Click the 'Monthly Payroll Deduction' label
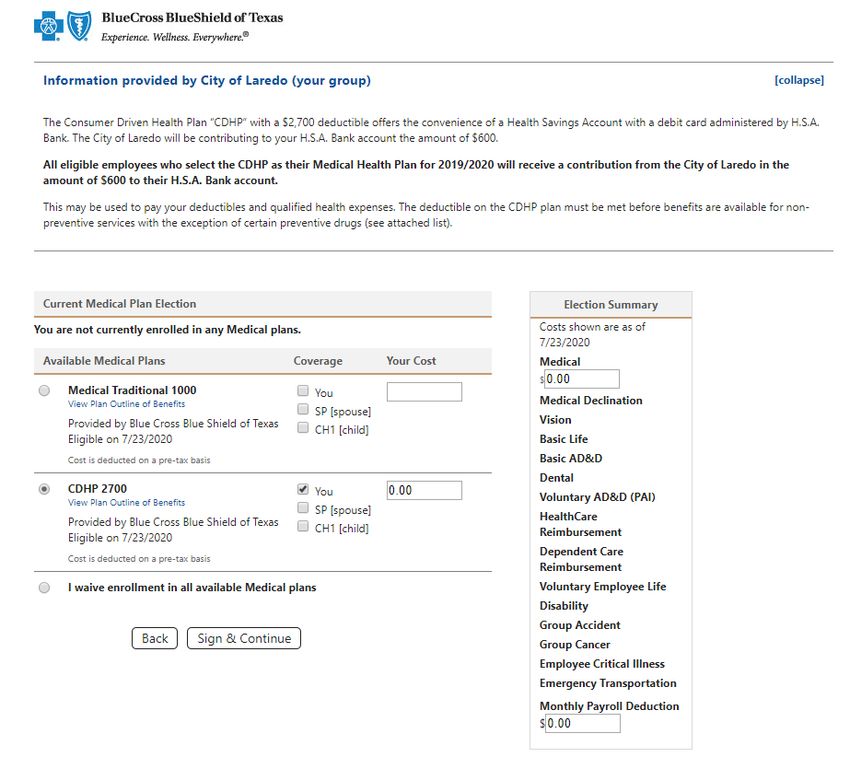The width and height of the screenshot is (850, 757). (x=609, y=706)
